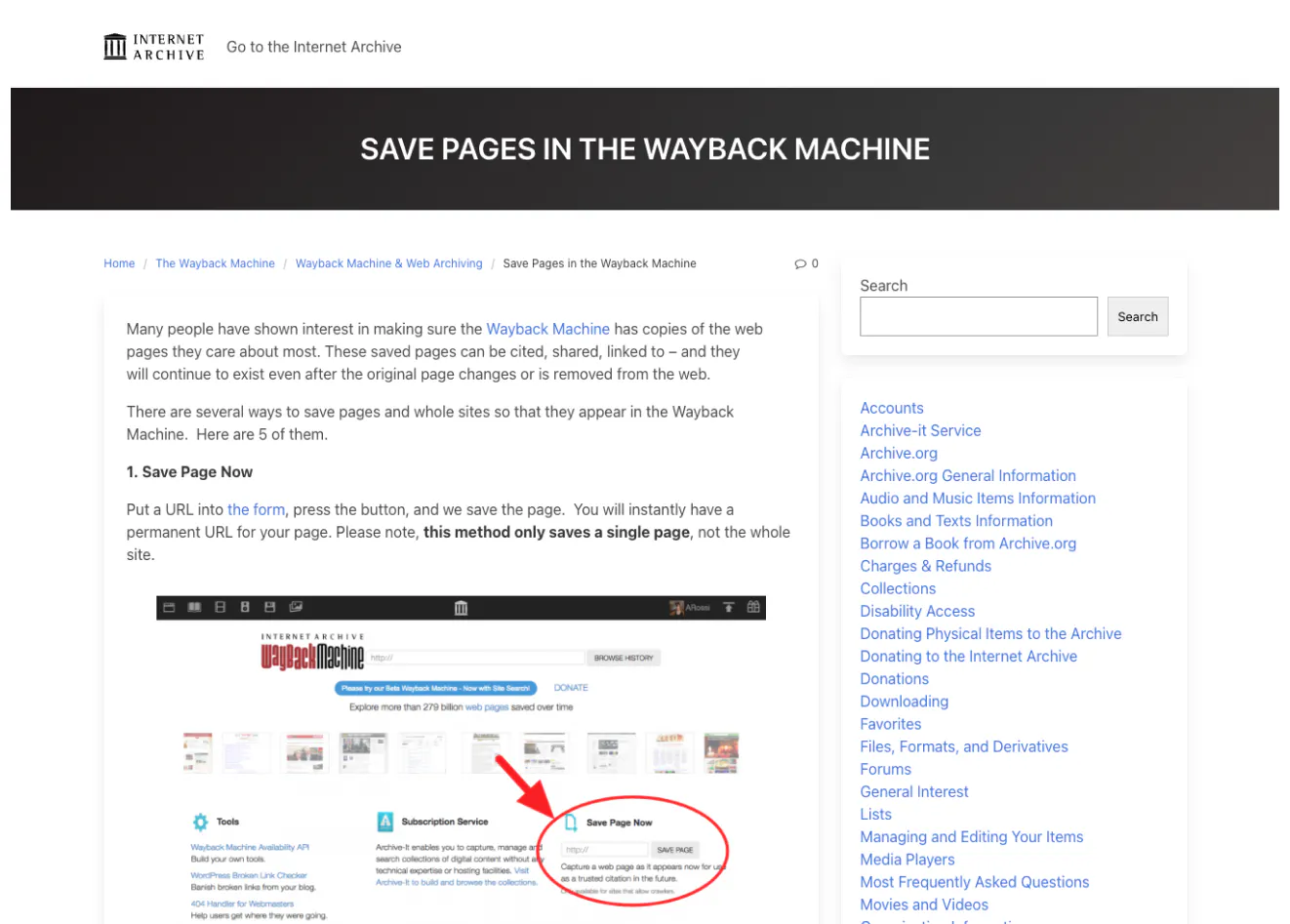The image size is (1290, 924).
Task: Open the comment count bubble icon
Action: click(800, 263)
